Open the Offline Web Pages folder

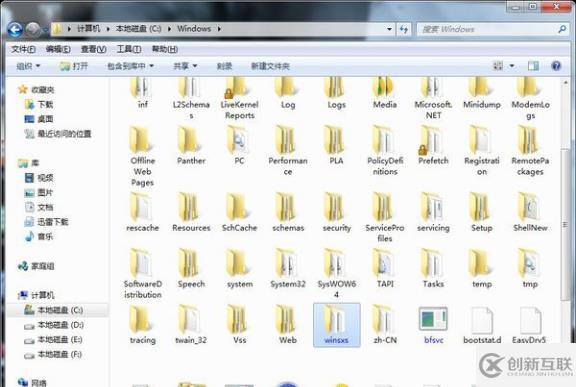pos(143,156)
